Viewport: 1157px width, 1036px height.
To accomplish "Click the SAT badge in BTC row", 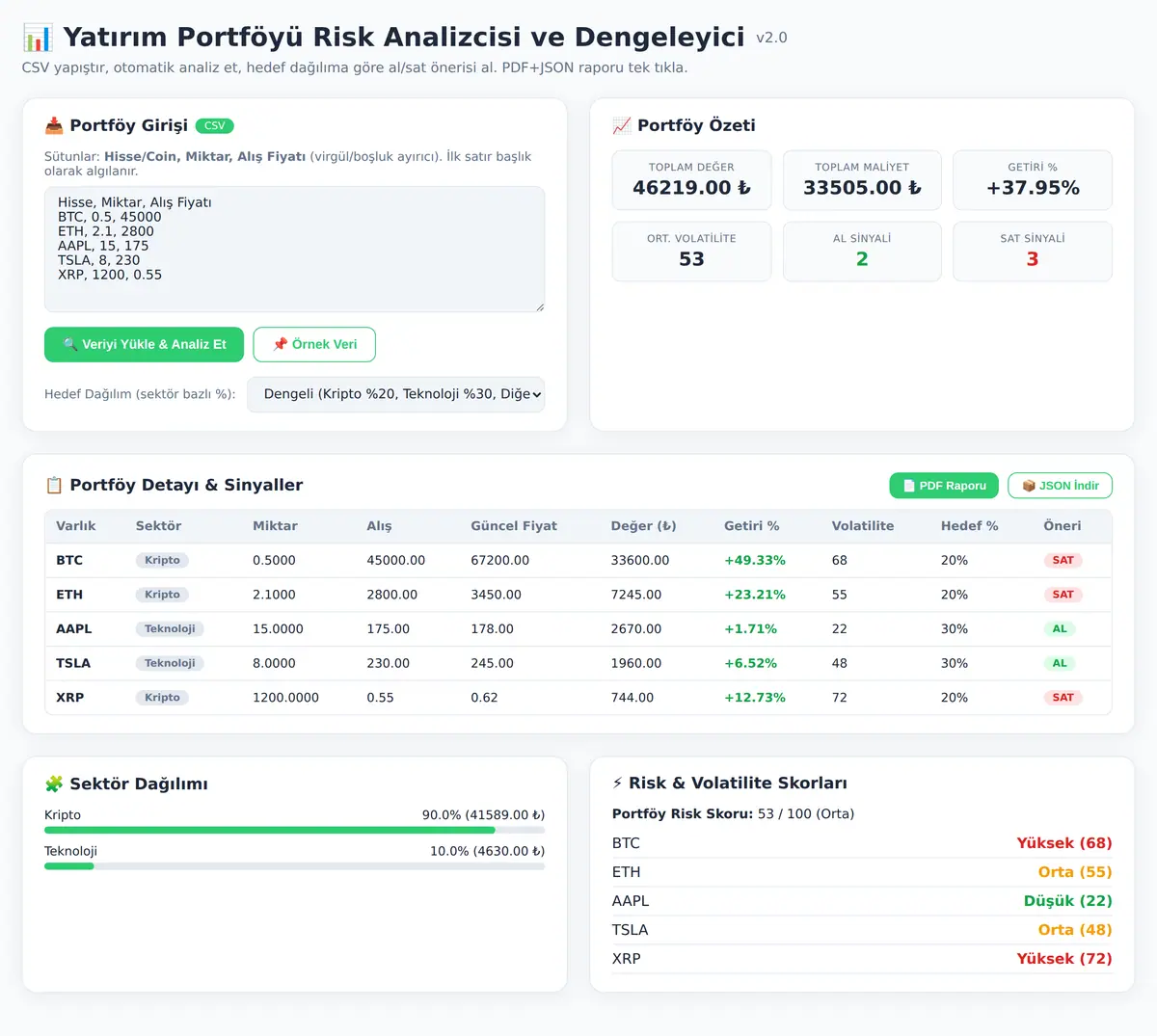I will point(1063,560).
